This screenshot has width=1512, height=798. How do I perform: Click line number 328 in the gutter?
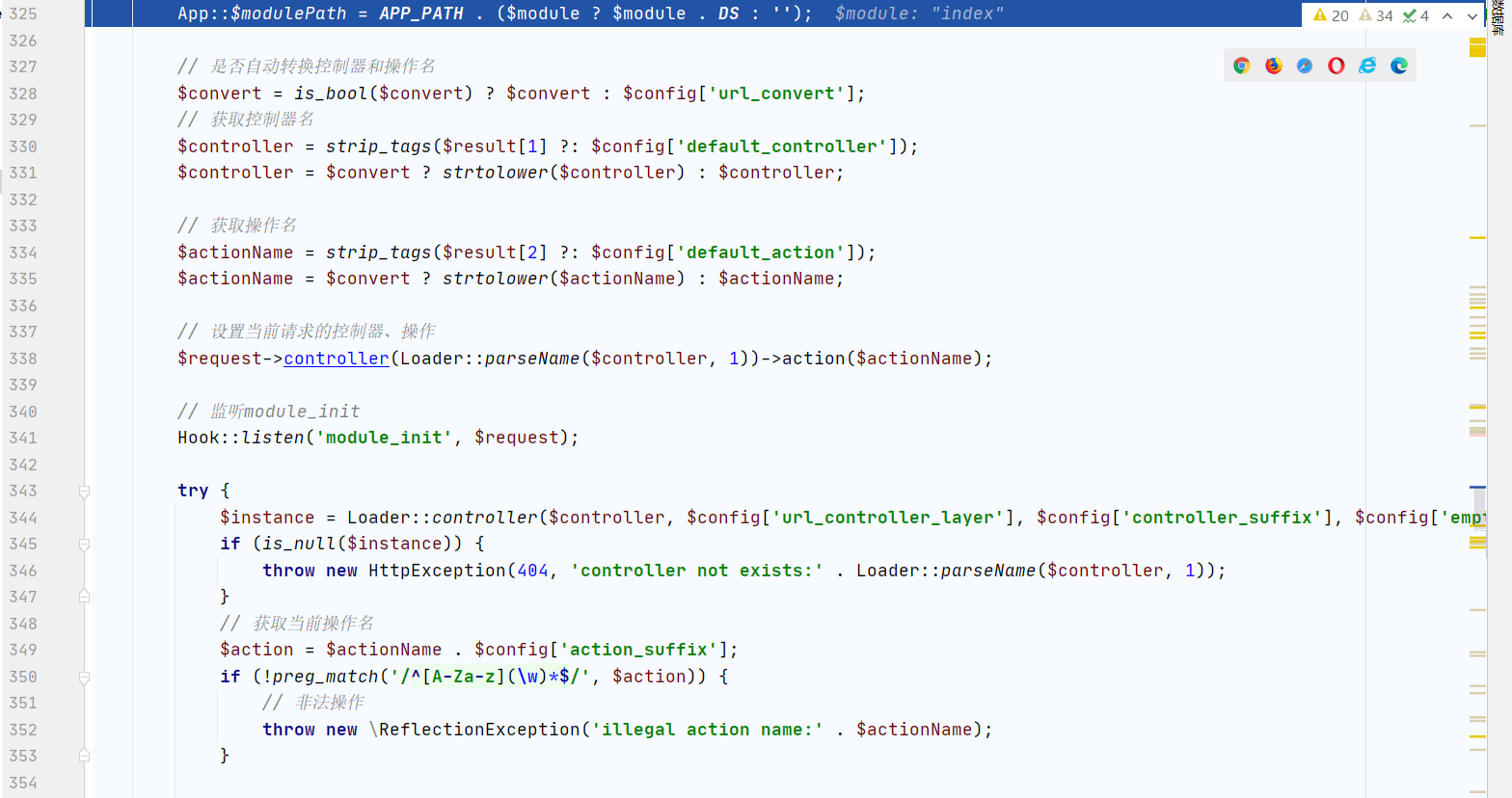(x=23, y=93)
